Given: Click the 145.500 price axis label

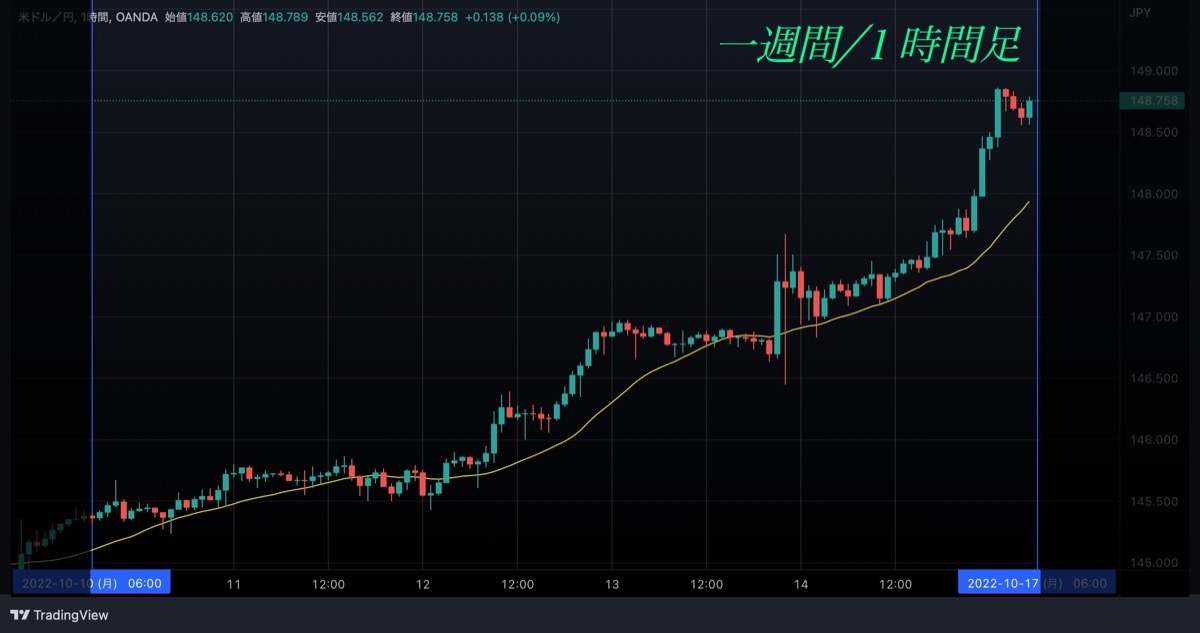Looking at the screenshot, I should [1152, 502].
